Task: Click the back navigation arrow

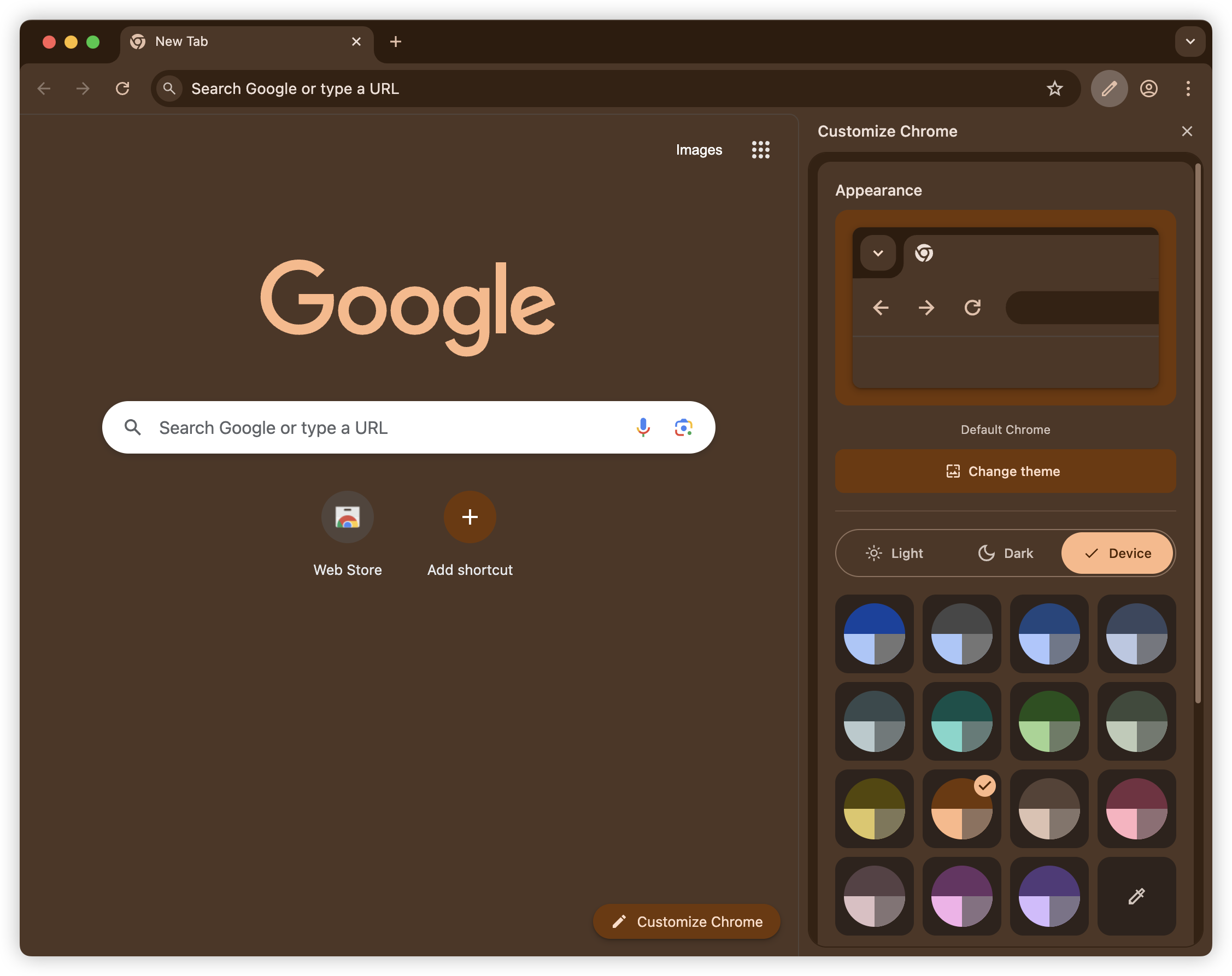Action: point(44,89)
